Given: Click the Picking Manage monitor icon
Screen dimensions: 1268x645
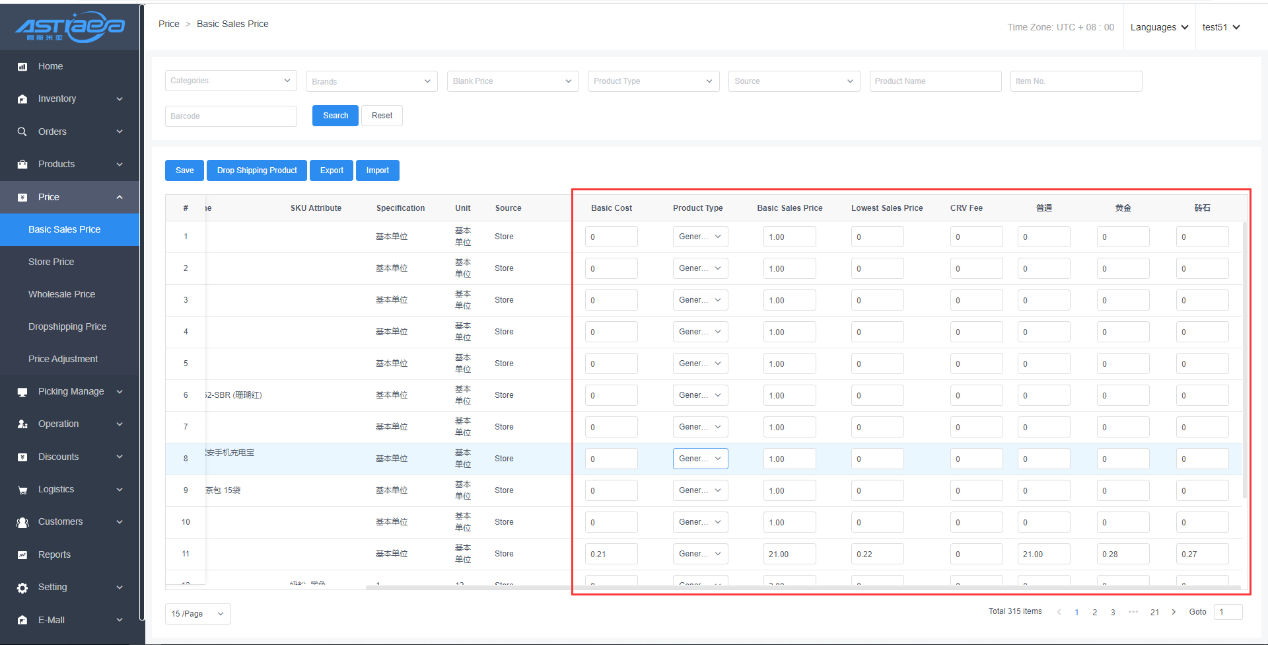Looking at the screenshot, I should [22, 392].
